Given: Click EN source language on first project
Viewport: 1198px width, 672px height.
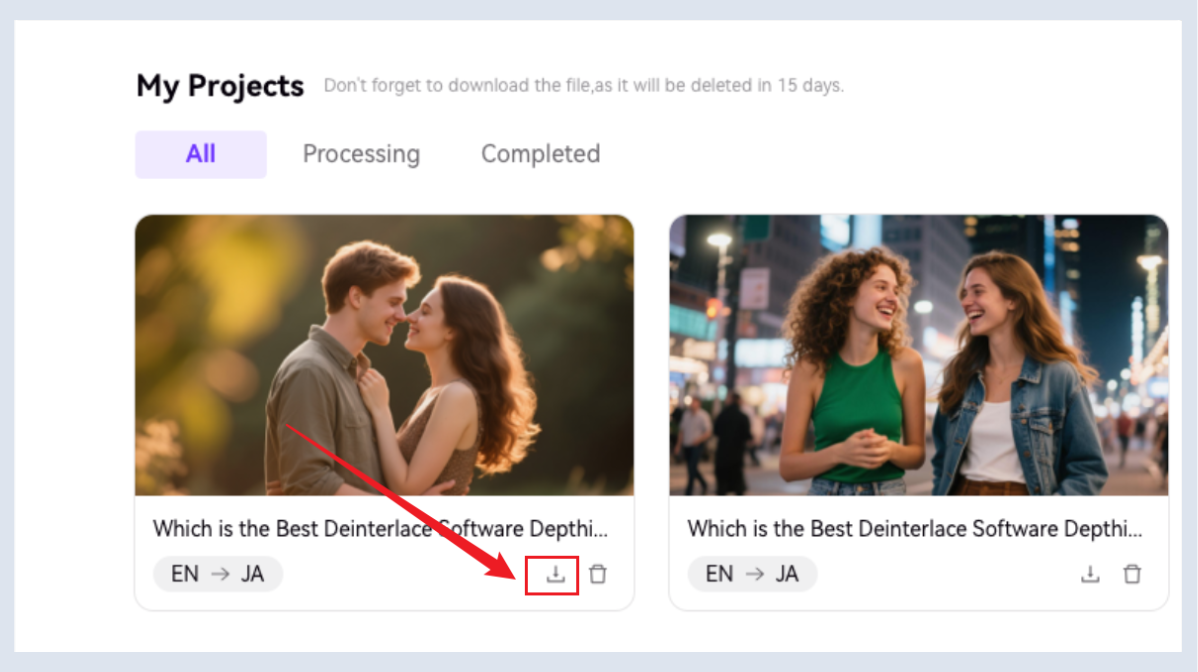Looking at the screenshot, I should coord(185,574).
